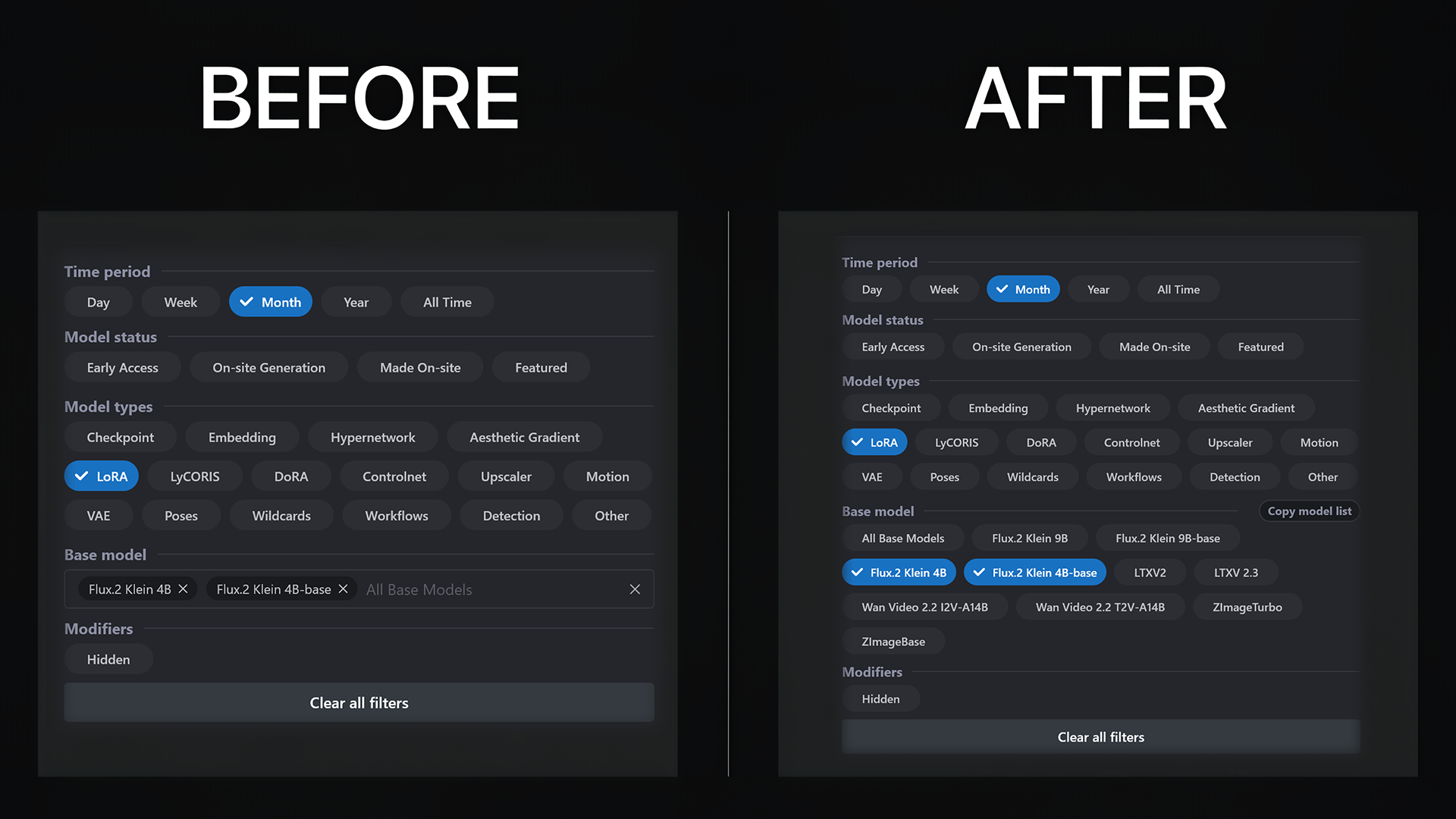Image resolution: width=1456 pixels, height=819 pixels.
Task: Select Checkpoint model type in Before panel
Action: click(x=121, y=437)
